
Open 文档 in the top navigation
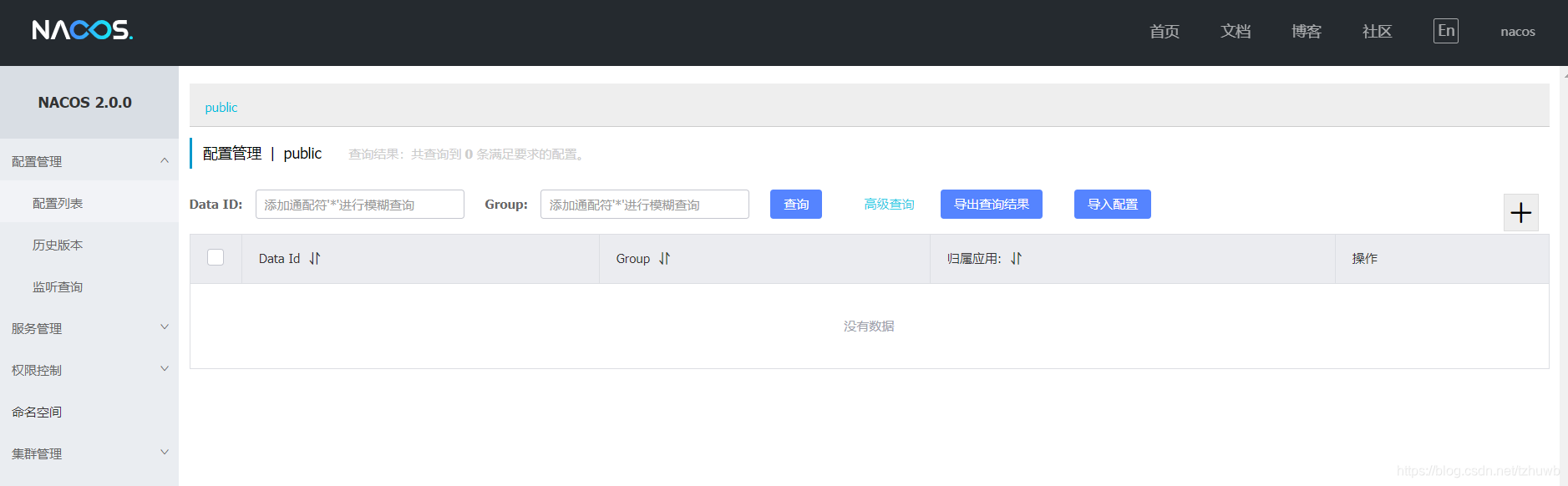tap(1236, 32)
